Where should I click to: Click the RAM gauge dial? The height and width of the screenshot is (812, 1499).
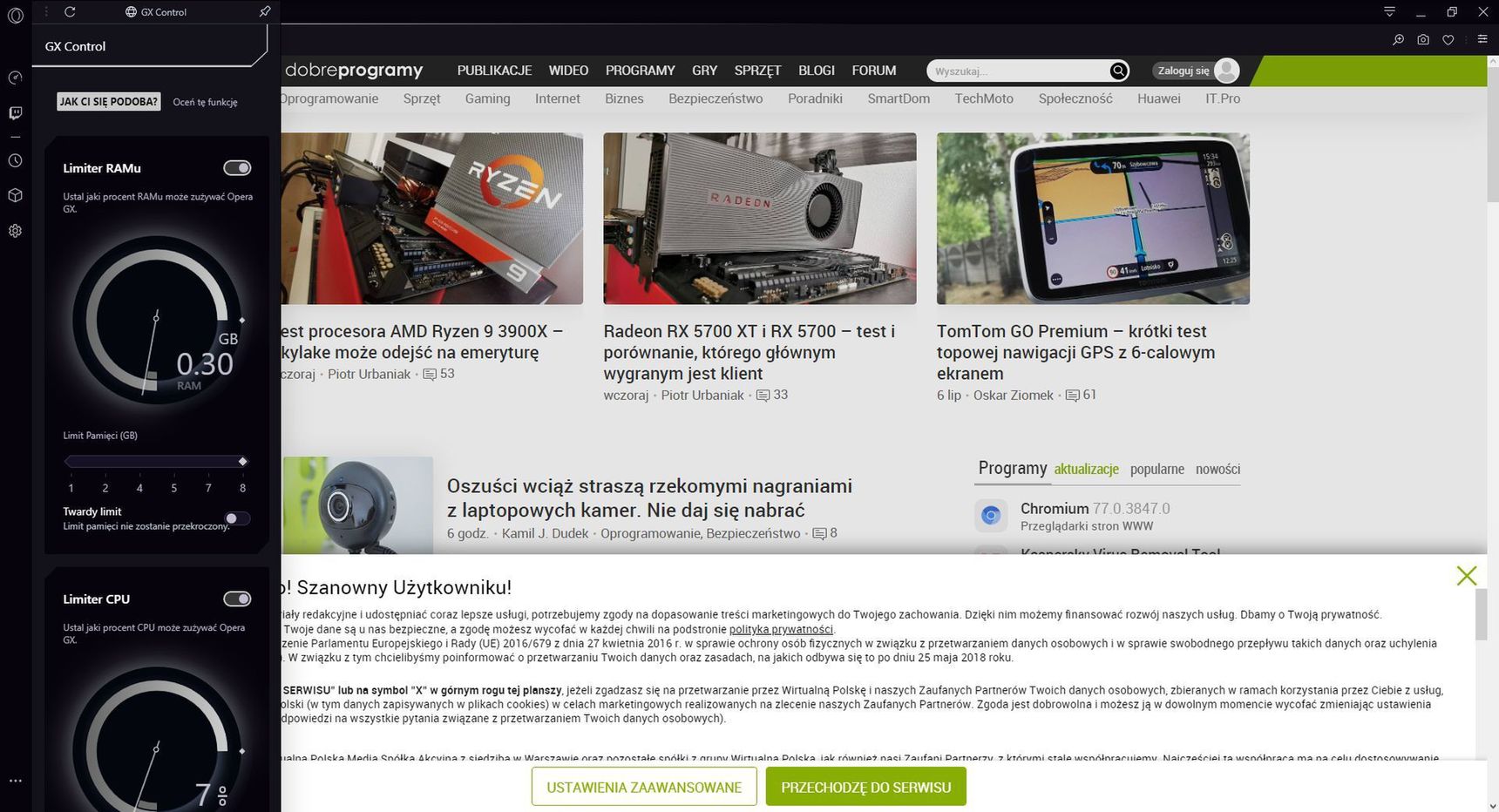(157, 320)
